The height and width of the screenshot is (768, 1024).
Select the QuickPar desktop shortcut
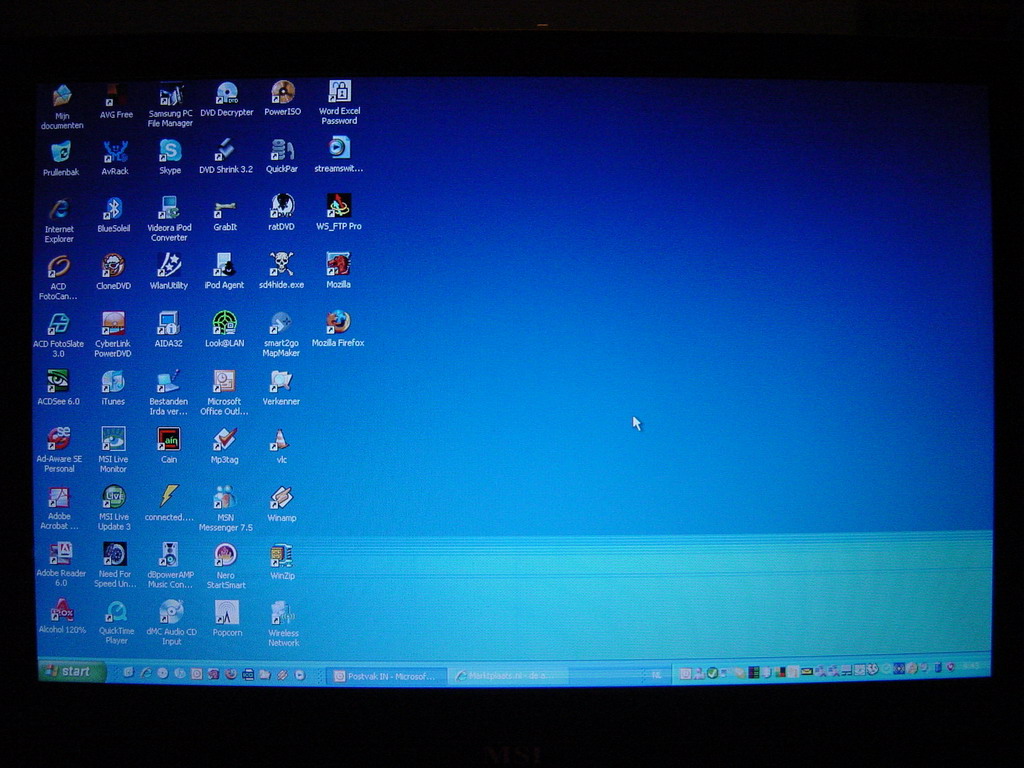[x=281, y=155]
